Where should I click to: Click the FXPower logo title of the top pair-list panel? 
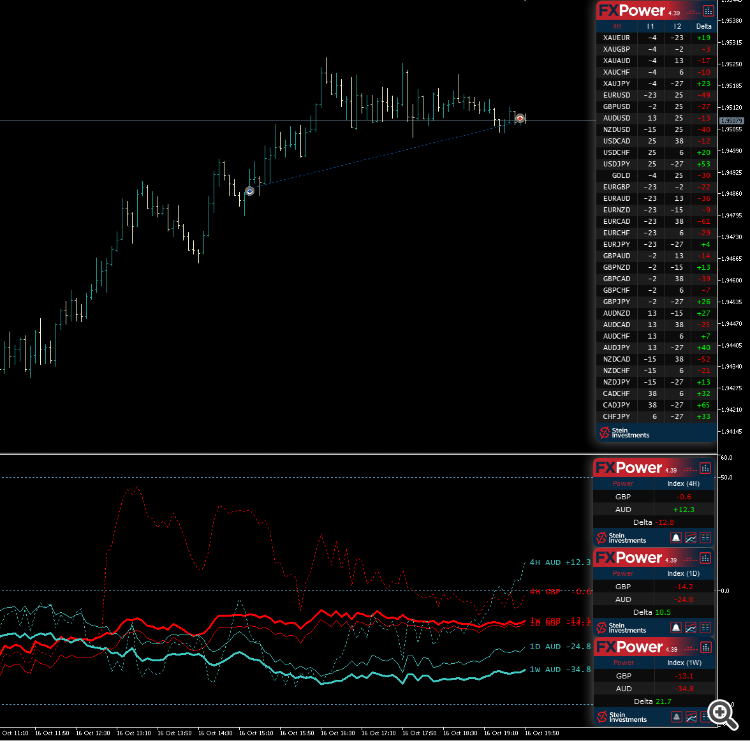pyautogui.click(x=631, y=11)
